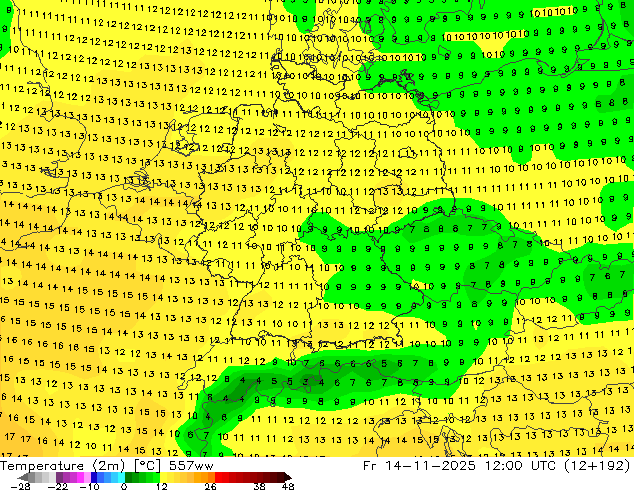Click the yellow legend segment above 12

[163, 477]
